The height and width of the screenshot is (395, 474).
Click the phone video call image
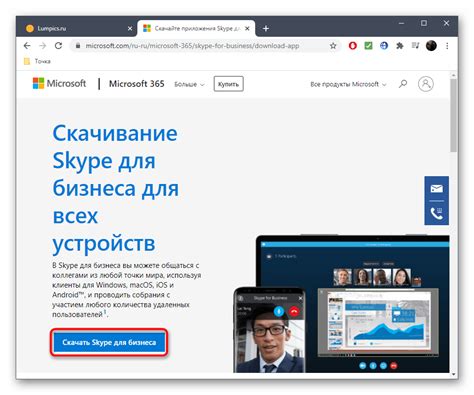[x=269, y=330]
